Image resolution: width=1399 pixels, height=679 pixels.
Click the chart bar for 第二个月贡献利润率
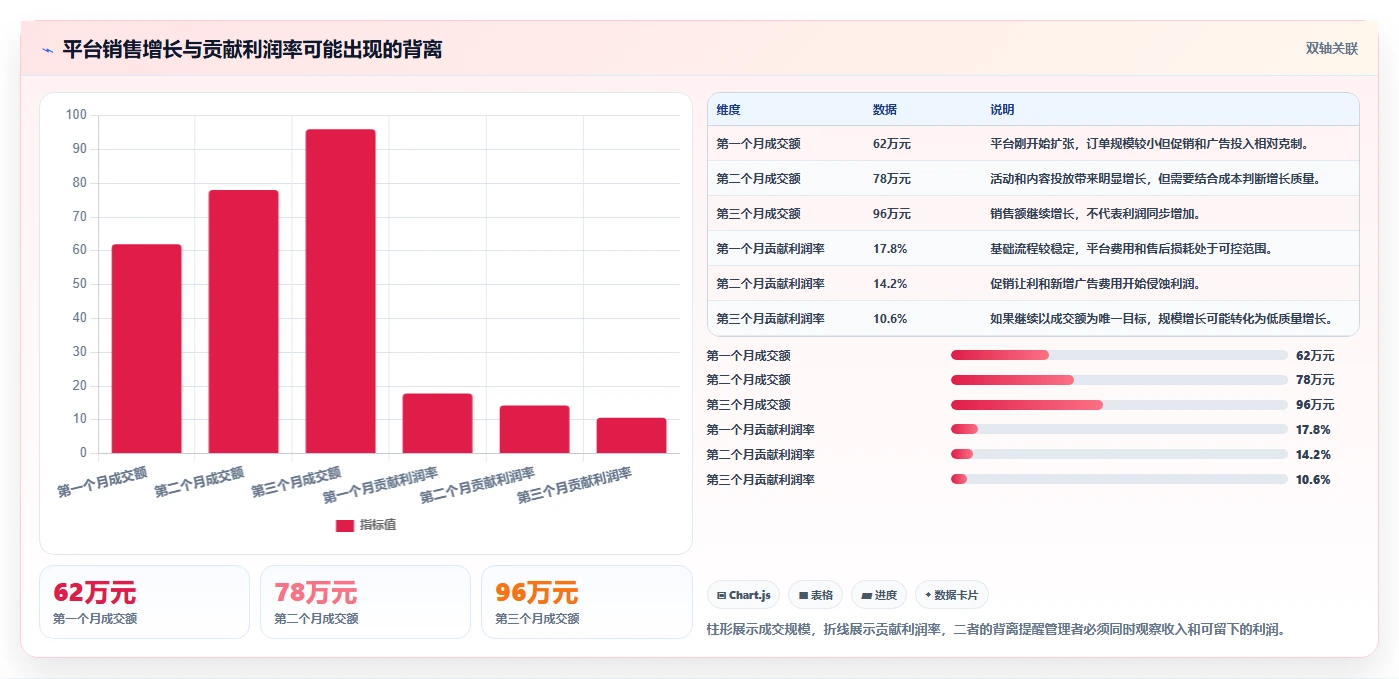(x=535, y=429)
